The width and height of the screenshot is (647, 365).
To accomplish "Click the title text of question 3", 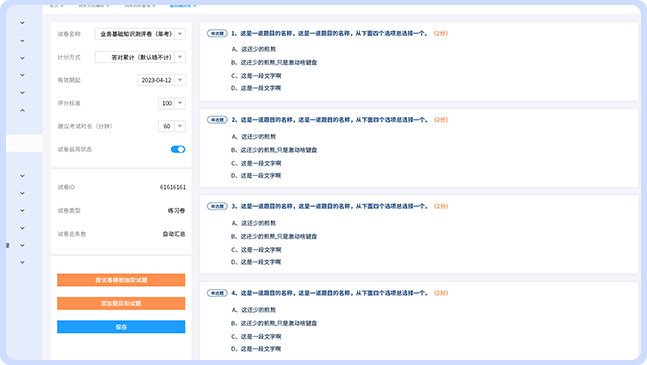I will 330,206.
